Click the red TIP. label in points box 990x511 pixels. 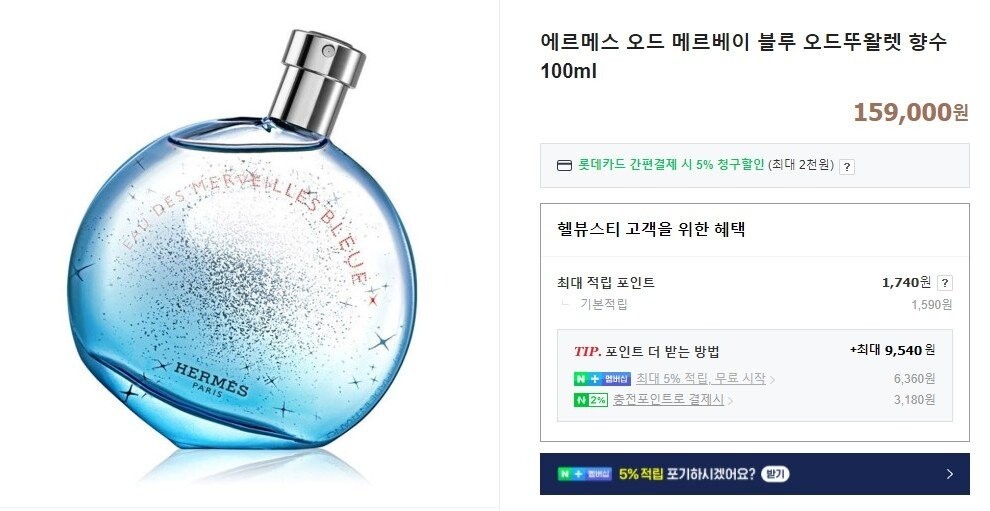point(588,351)
